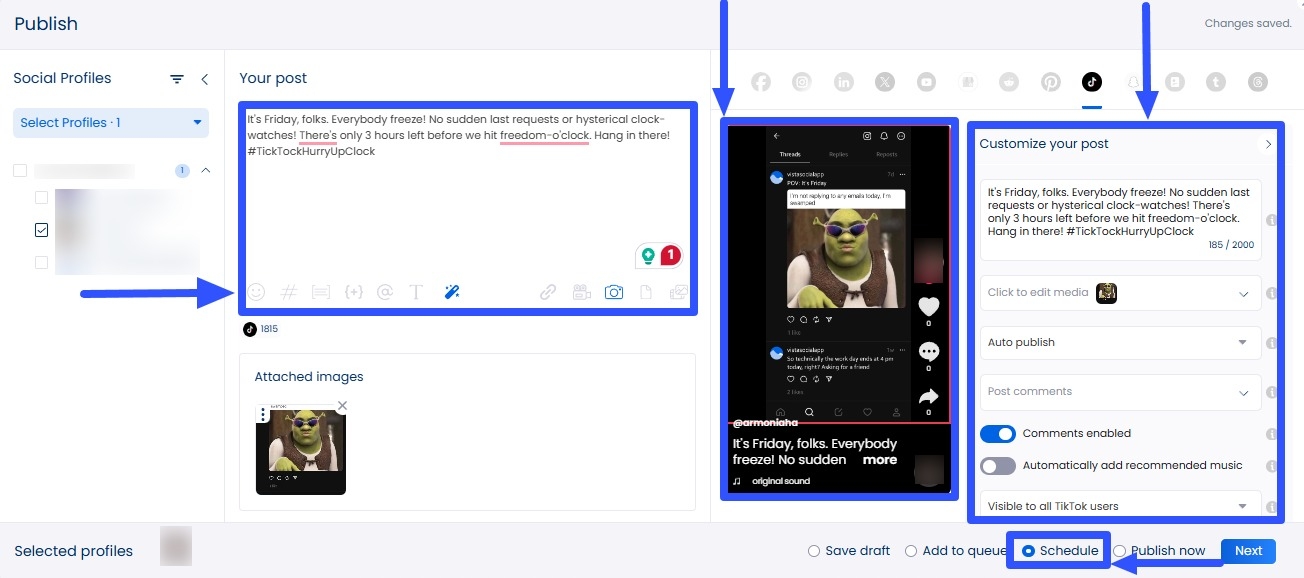Select the AI magic wand assistant
The width and height of the screenshot is (1304, 578).
451,291
